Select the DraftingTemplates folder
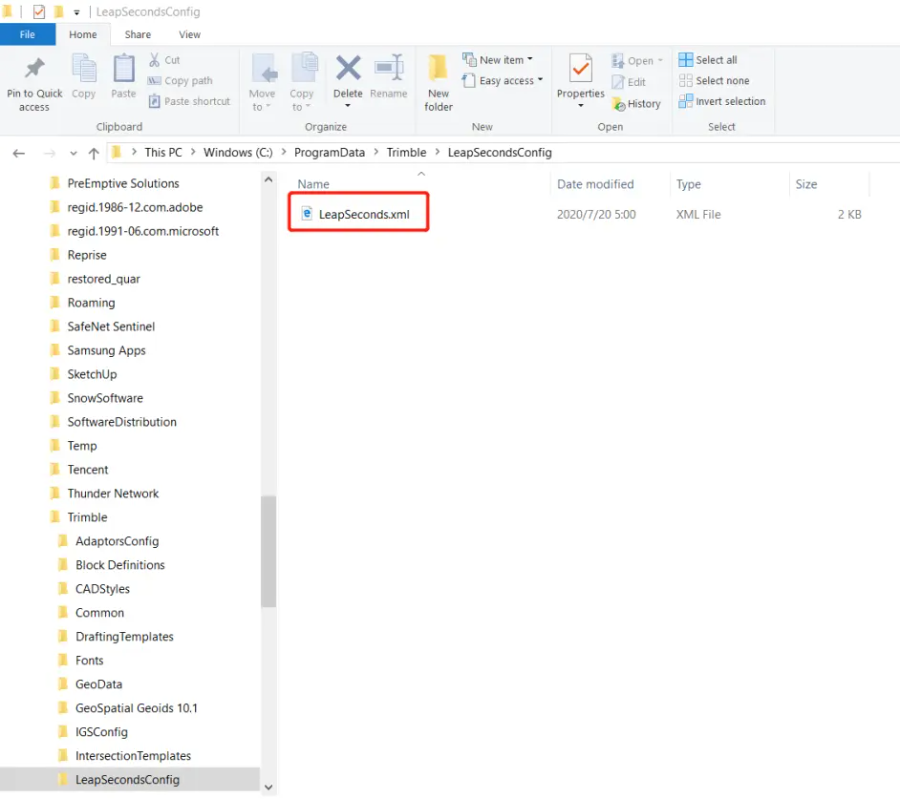The image size is (900, 799). coord(124,637)
